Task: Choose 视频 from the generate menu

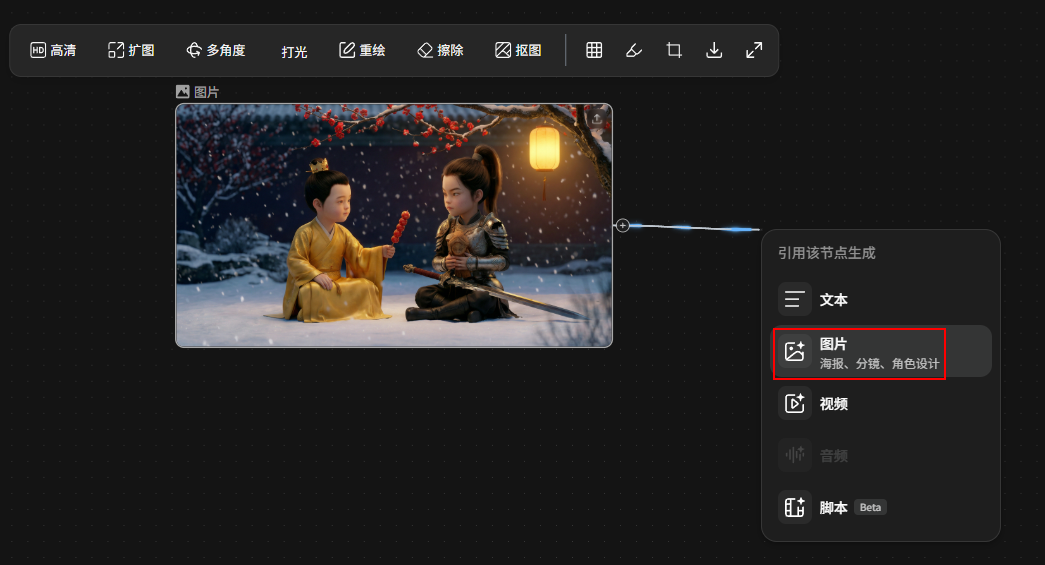Action: click(x=881, y=404)
